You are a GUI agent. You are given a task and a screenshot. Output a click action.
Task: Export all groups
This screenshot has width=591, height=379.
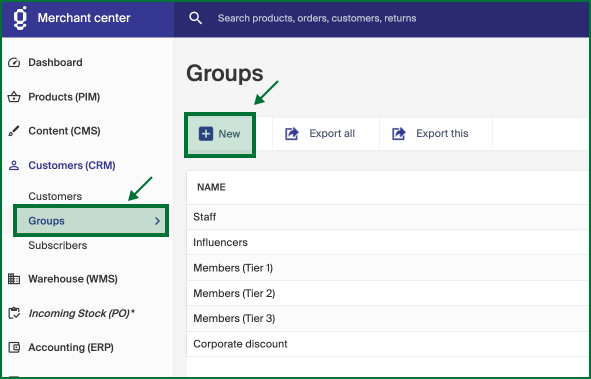(x=320, y=134)
